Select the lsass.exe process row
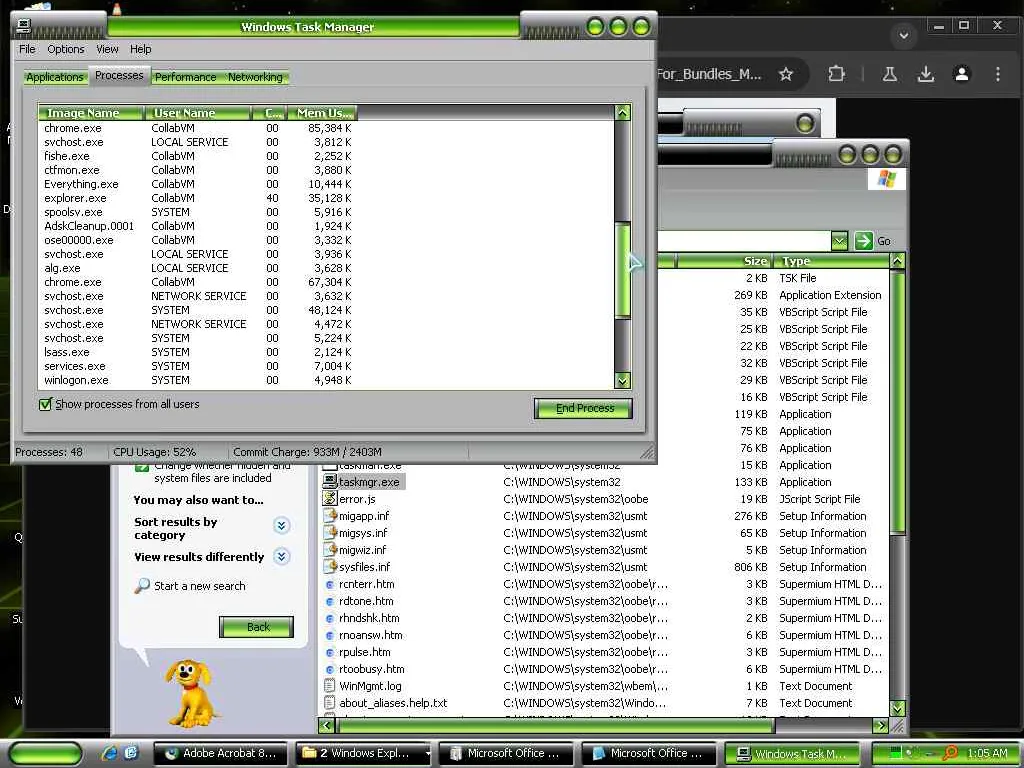 (198, 352)
